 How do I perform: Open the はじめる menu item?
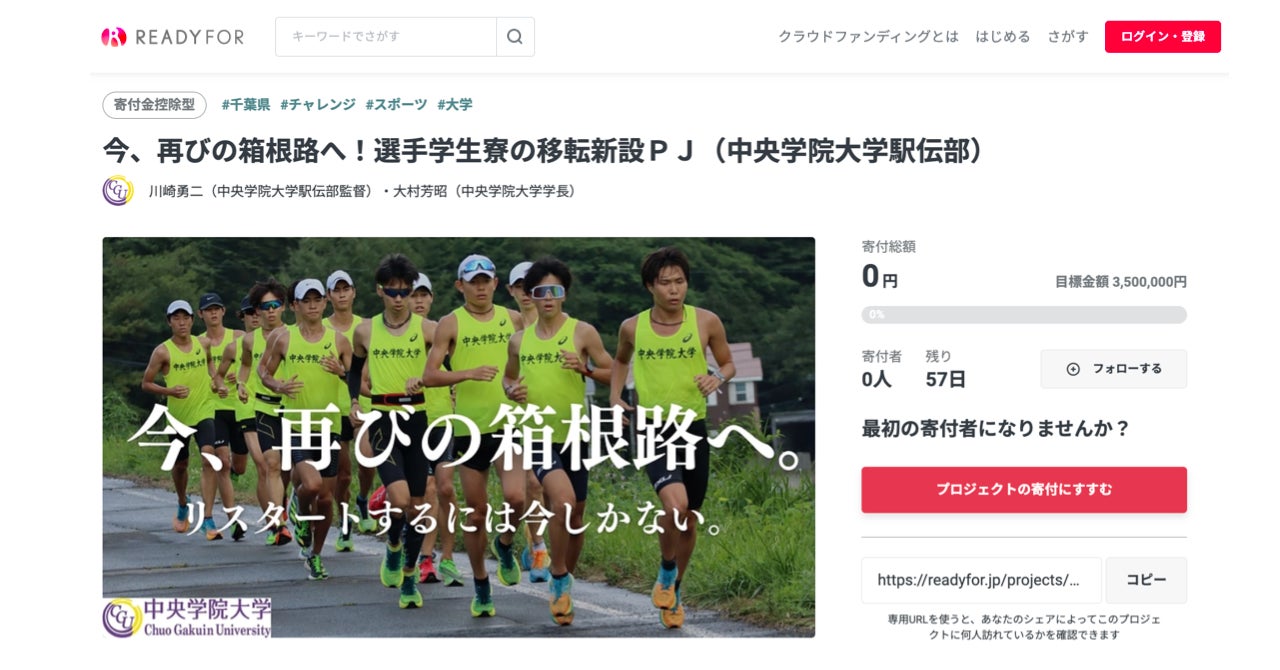1003,37
